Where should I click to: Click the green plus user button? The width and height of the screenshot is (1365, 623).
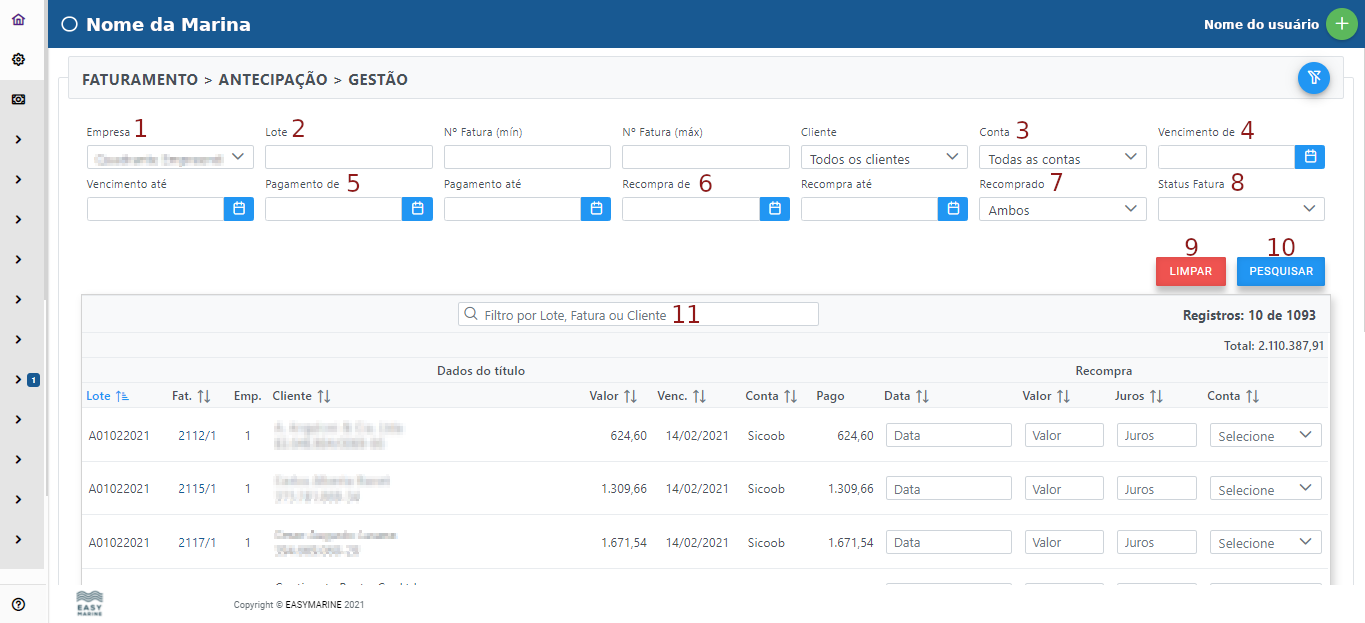(x=1341, y=24)
